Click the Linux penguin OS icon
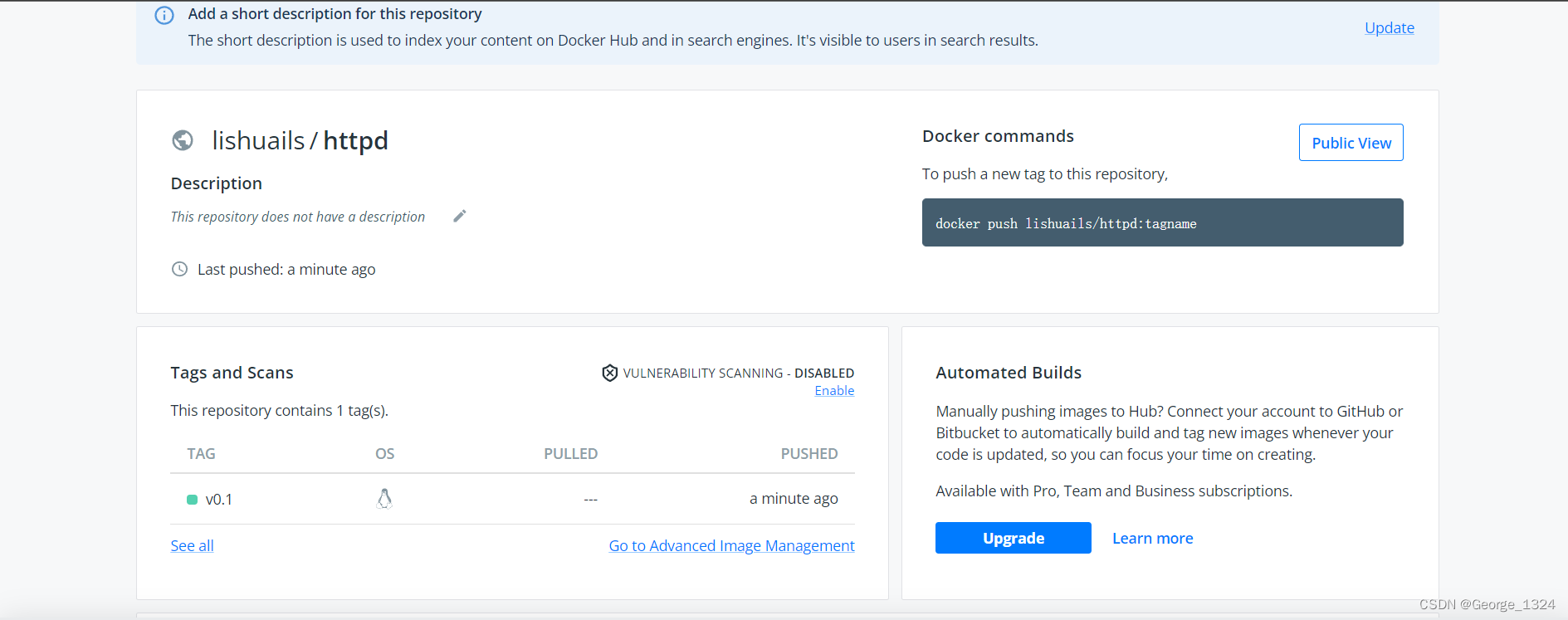The height and width of the screenshot is (620, 1568). (384, 498)
